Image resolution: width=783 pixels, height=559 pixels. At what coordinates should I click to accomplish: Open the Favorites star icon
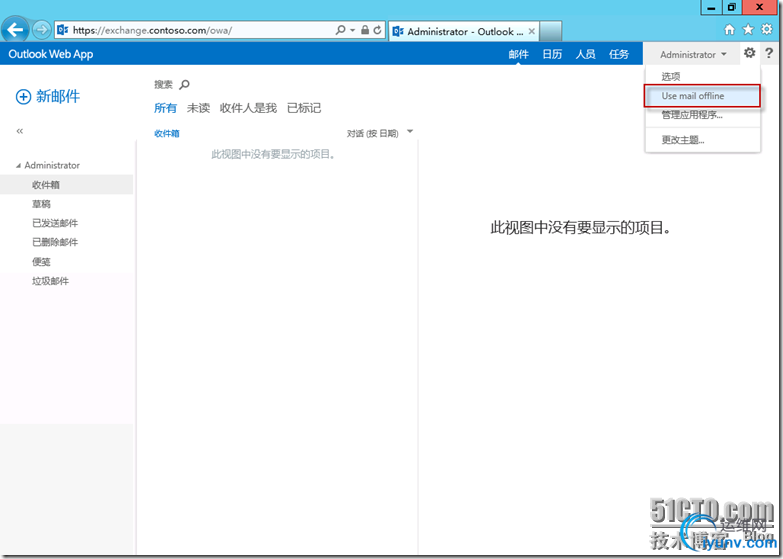tap(748, 29)
